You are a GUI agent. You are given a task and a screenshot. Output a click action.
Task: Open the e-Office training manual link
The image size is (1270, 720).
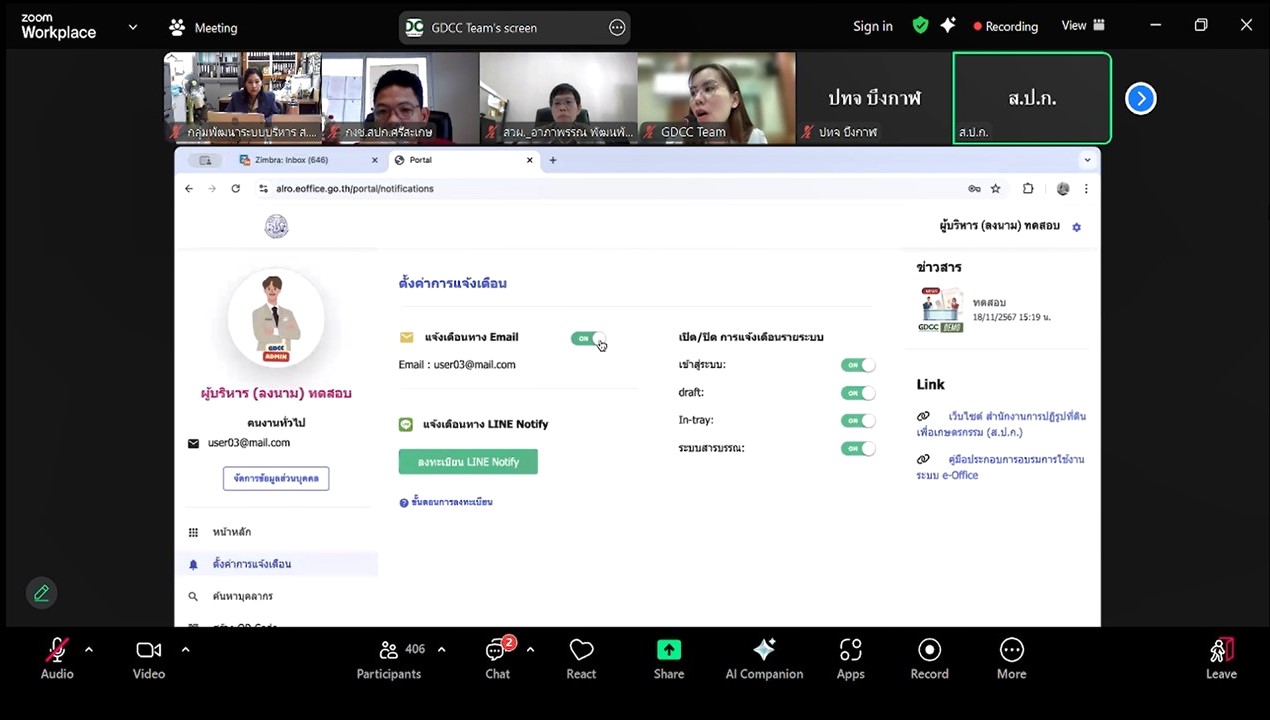pyautogui.click(x=1000, y=467)
